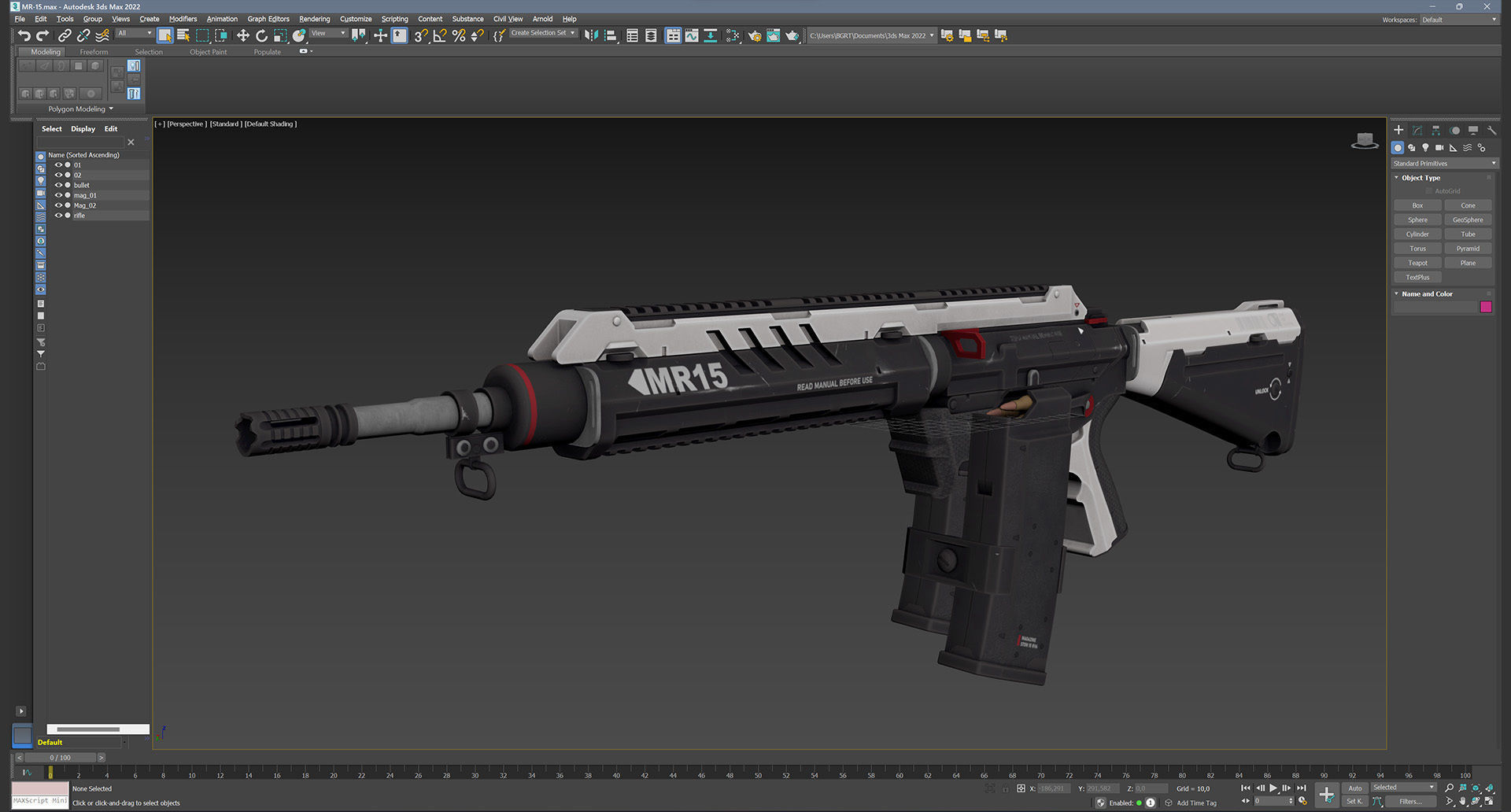Toggle the 3D Snaps icon
1511x812 pixels.
click(x=421, y=35)
